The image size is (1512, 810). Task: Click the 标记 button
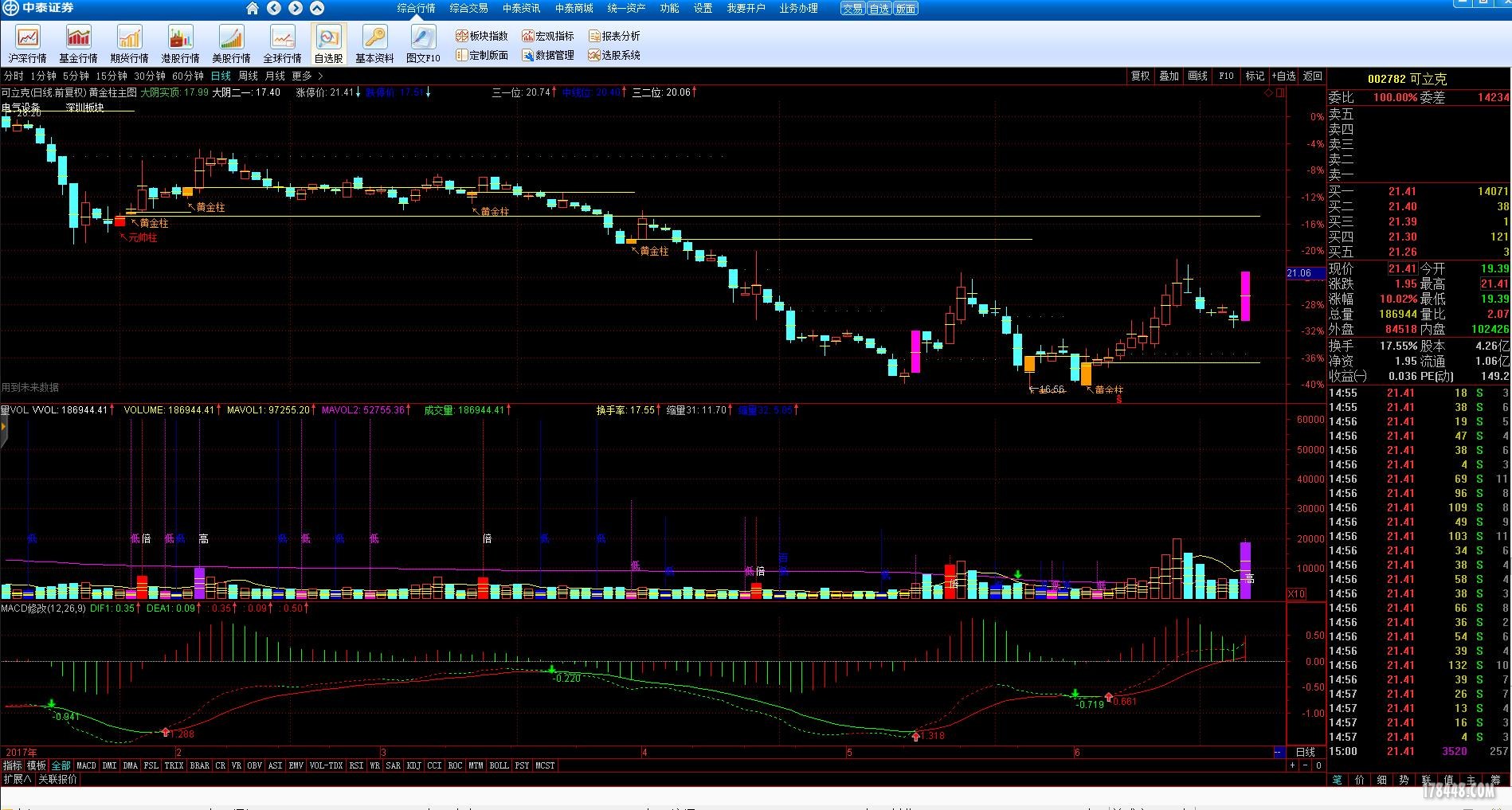click(x=1255, y=76)
